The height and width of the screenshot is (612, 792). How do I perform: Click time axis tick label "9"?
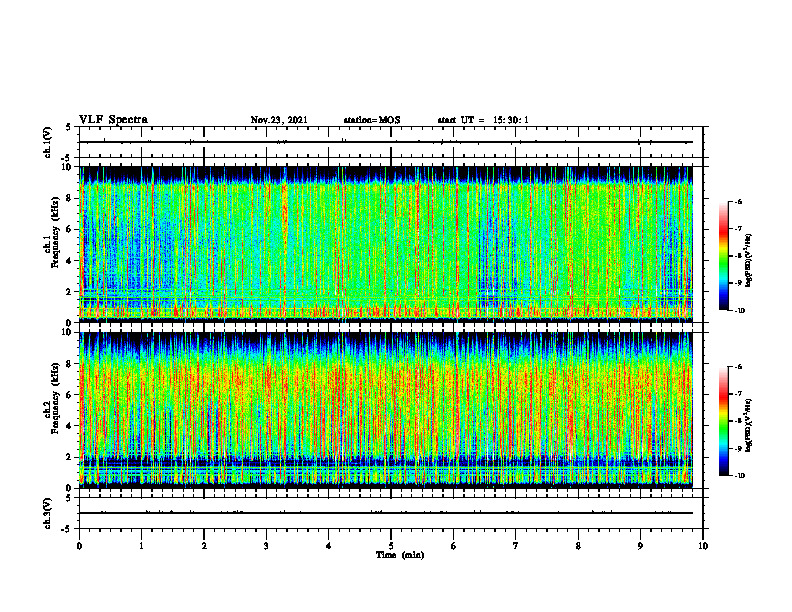tap(640, 546)
